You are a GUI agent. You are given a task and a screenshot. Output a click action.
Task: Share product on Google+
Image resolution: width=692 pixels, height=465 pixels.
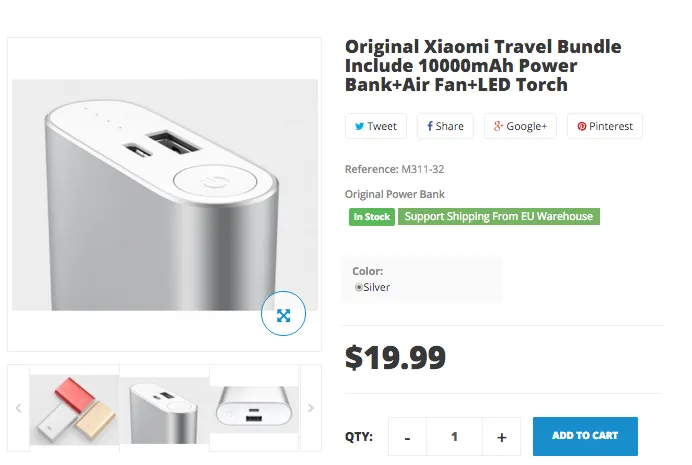tap(520, 126)
